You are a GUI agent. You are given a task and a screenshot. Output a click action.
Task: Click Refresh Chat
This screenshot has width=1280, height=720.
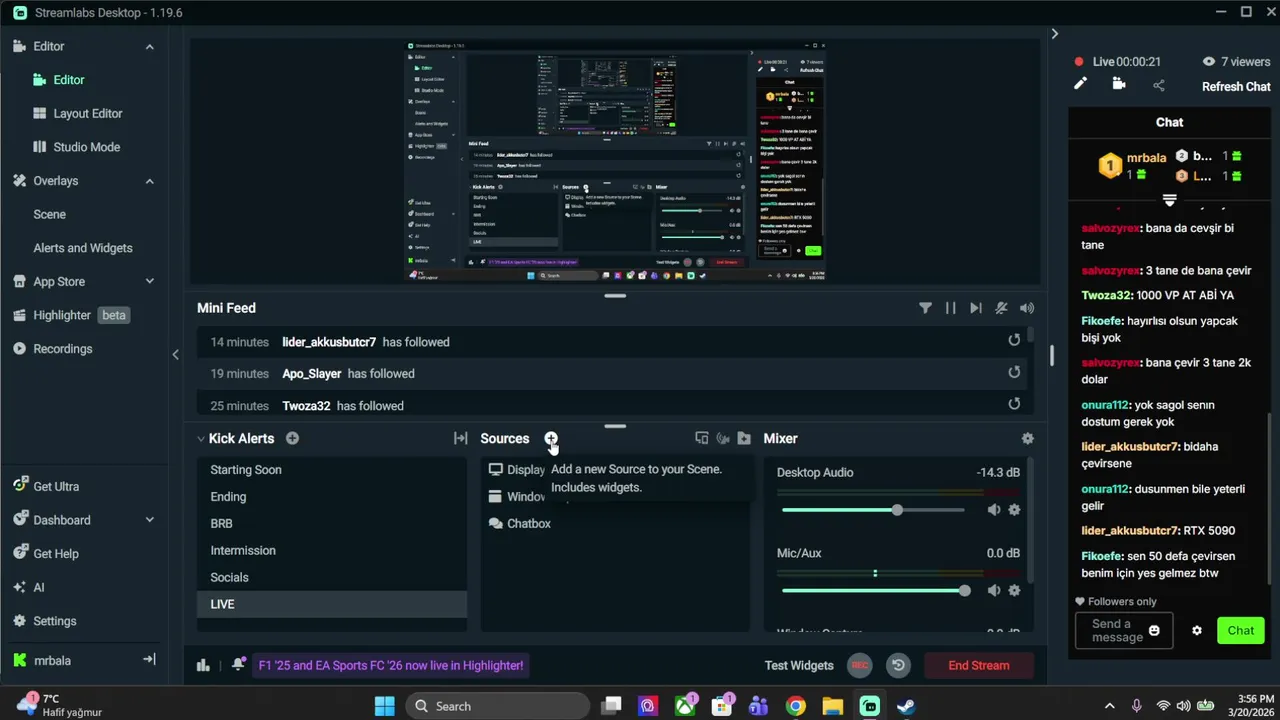(x=1236, y=87)
